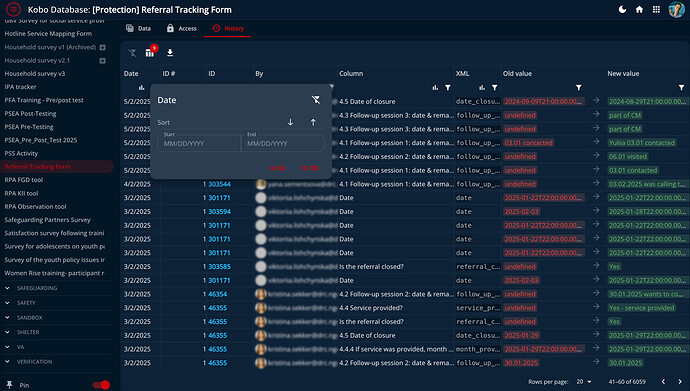690x391 pixels.
Task: Click '03.01 contacted' old value cell
Action: click(x=529, y=143)
